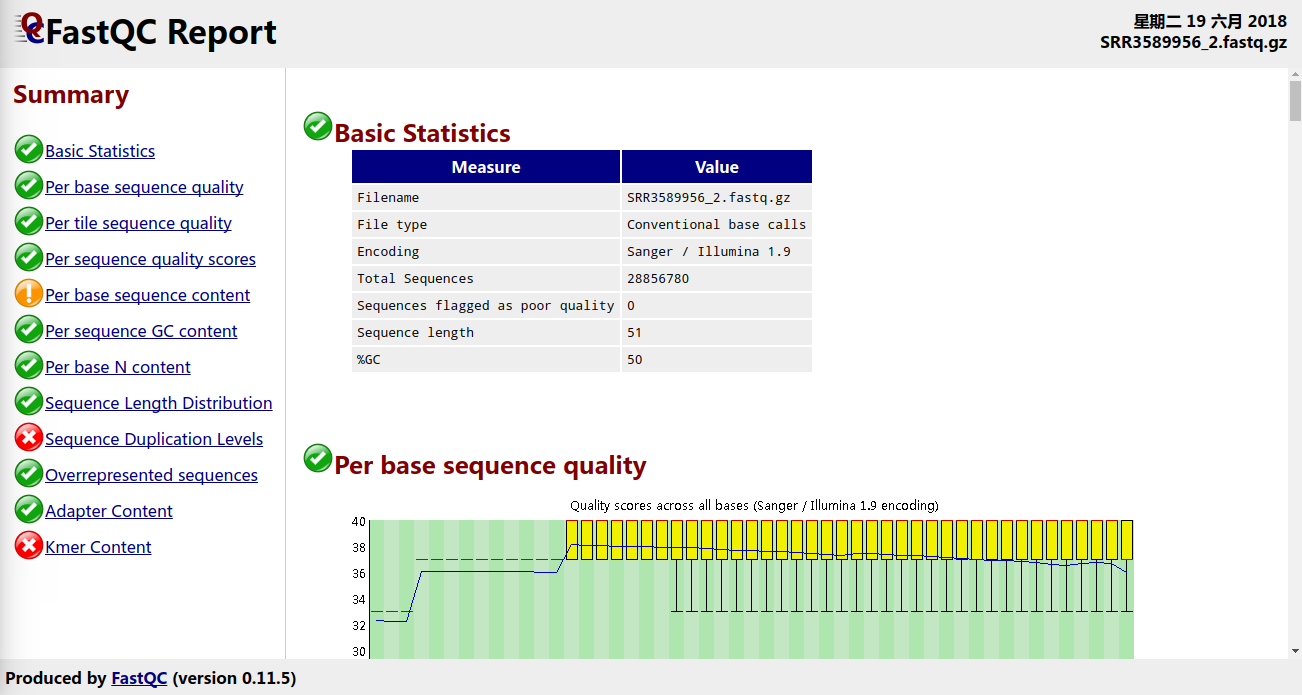This screenshot has height=695, width=1302.
Task: Select the 28856780 total sequences value
Action: pyautogui.click(x=658, y=278)
